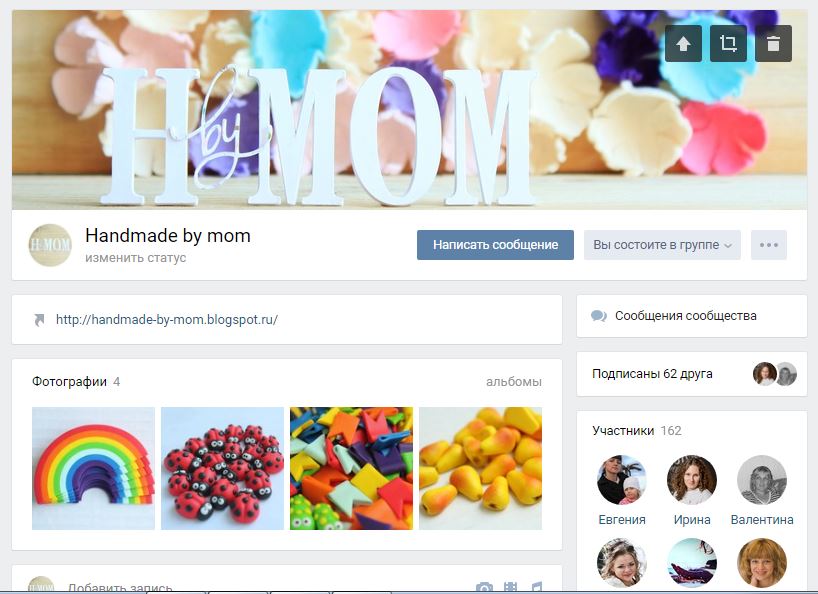Open the handmade-by-mom.blogspot.ru link
Viewport: 818px width, 594px height.
coord(167,319)
